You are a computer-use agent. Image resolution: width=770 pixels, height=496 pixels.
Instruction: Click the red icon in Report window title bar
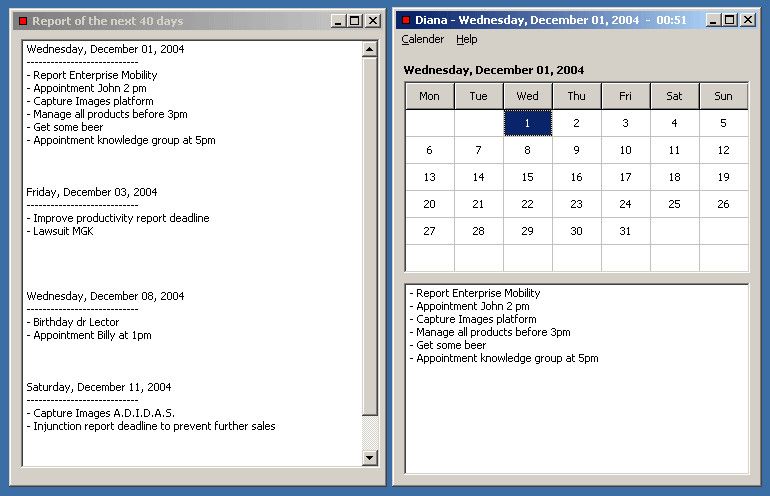[x=23, y=21]
